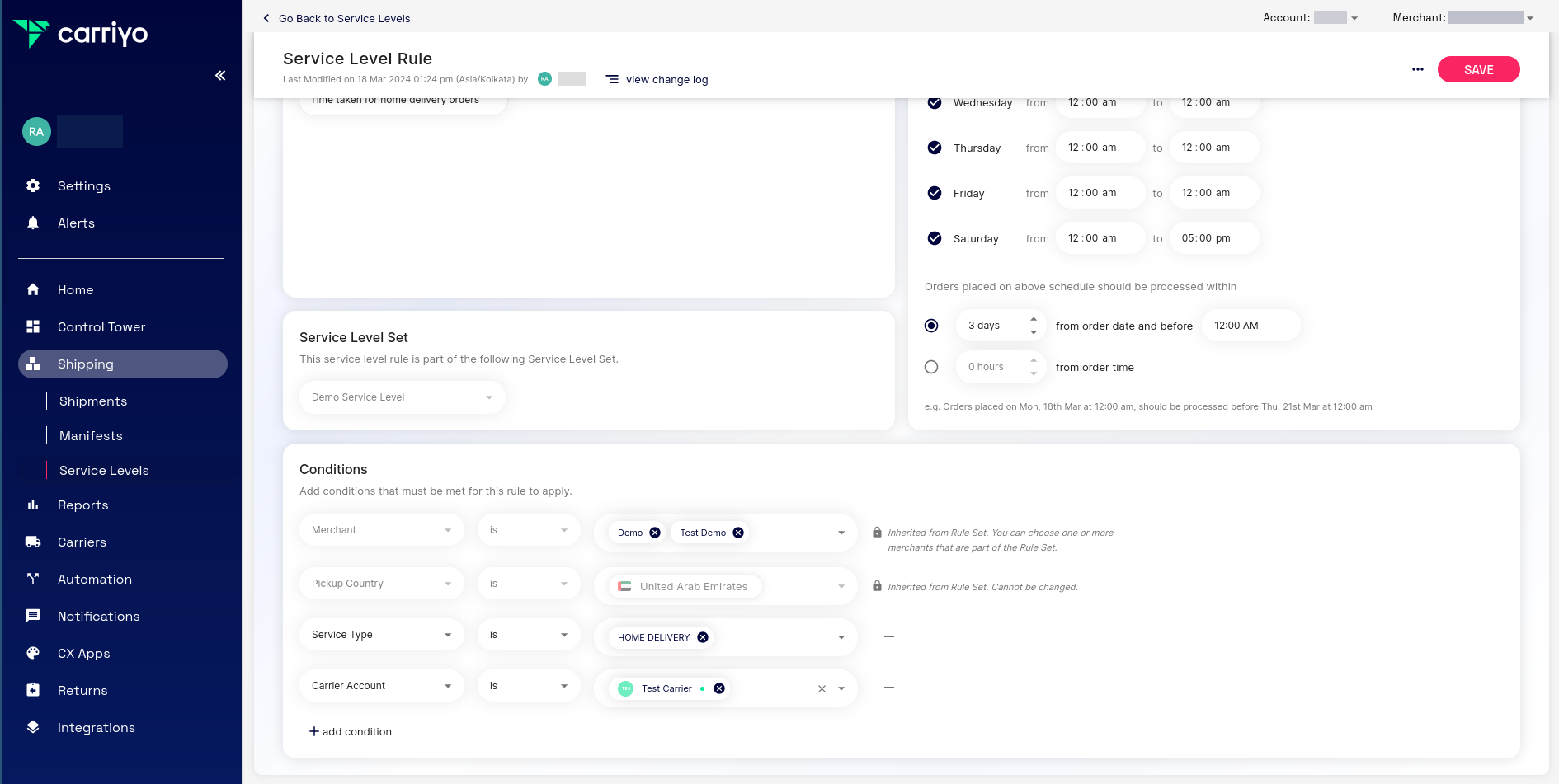Click the Integrations layers icon
Viewport: 1559px width, 784px height.
[33, 727]
